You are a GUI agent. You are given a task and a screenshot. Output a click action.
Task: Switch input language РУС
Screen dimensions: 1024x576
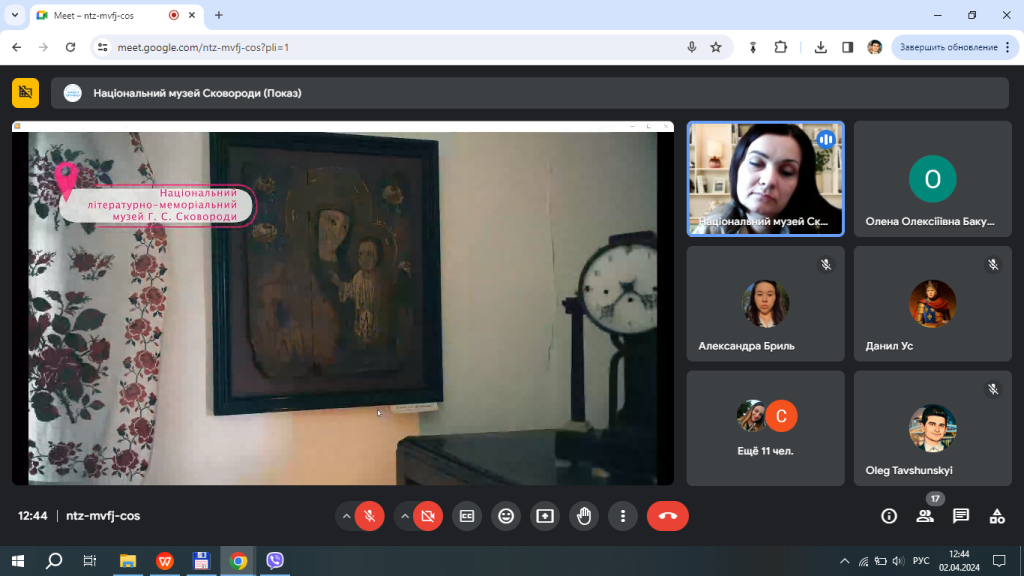921,561
